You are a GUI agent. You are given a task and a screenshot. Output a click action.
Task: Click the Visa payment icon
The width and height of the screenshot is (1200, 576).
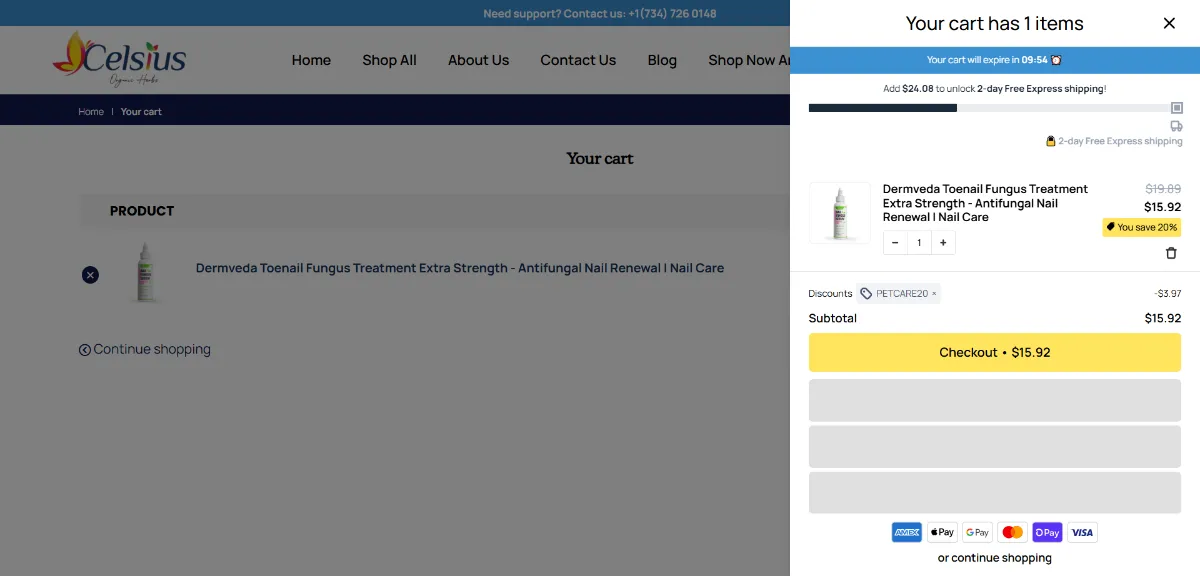coord(1082,532)
